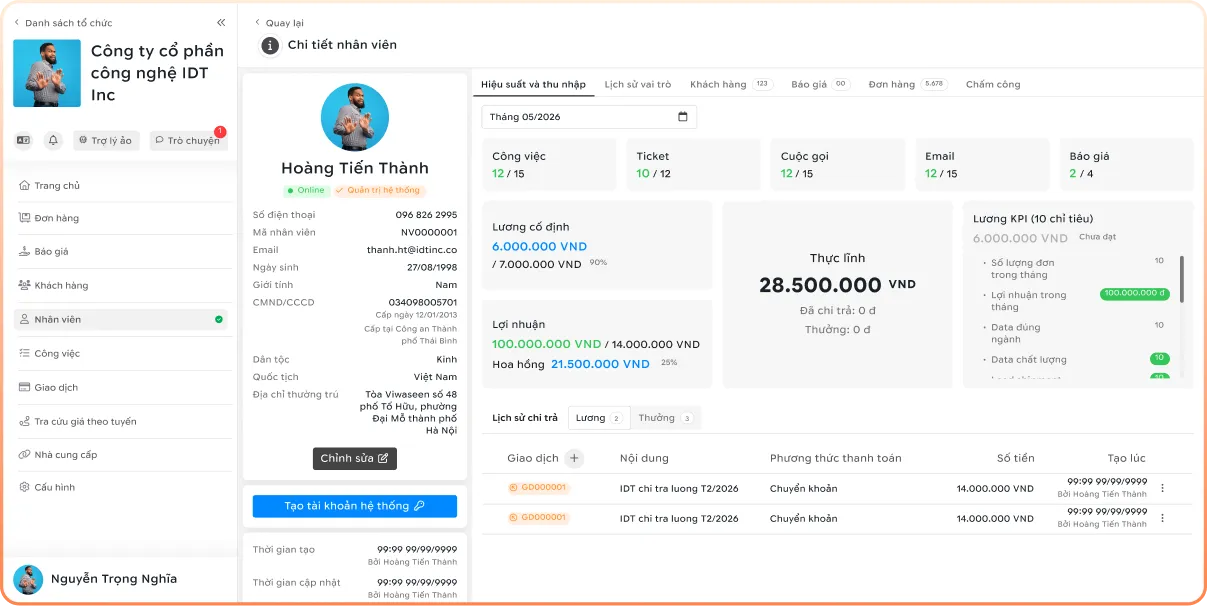Open the three-dot menu of the second payment row

(x=1162, y=518)
